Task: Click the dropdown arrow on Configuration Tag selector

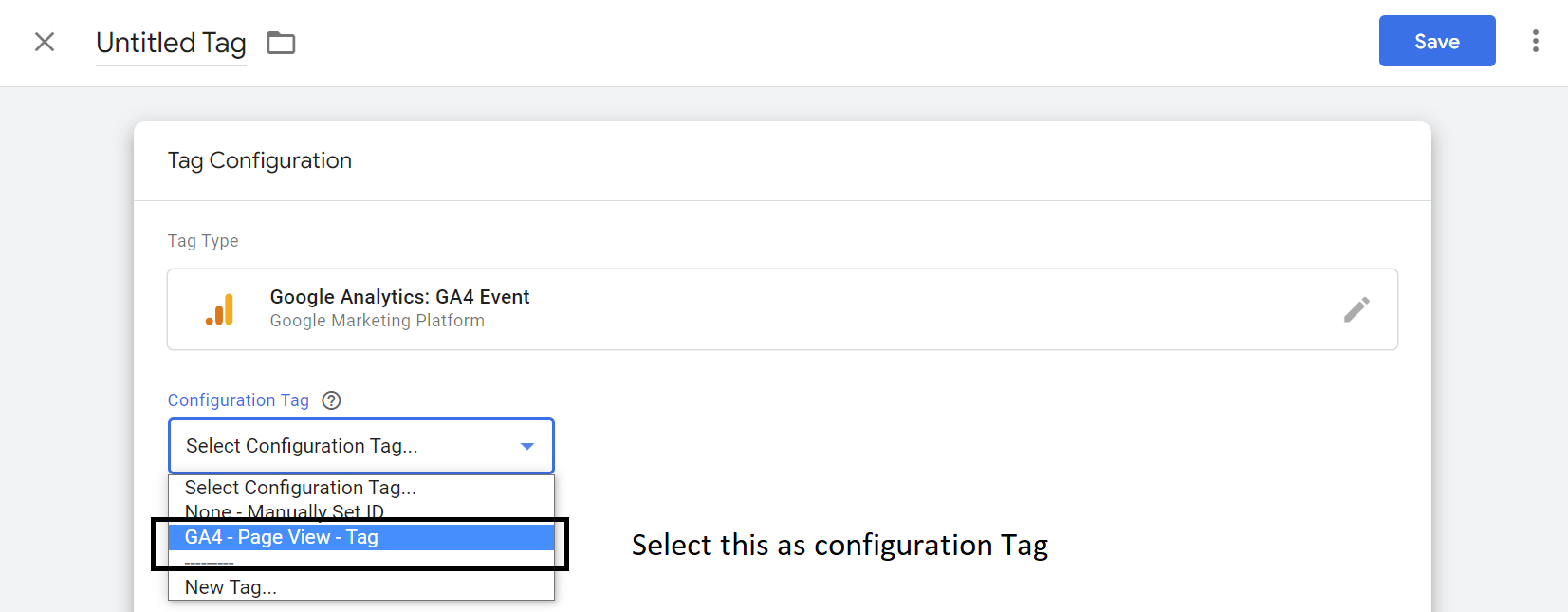Action: pos(527,446)
